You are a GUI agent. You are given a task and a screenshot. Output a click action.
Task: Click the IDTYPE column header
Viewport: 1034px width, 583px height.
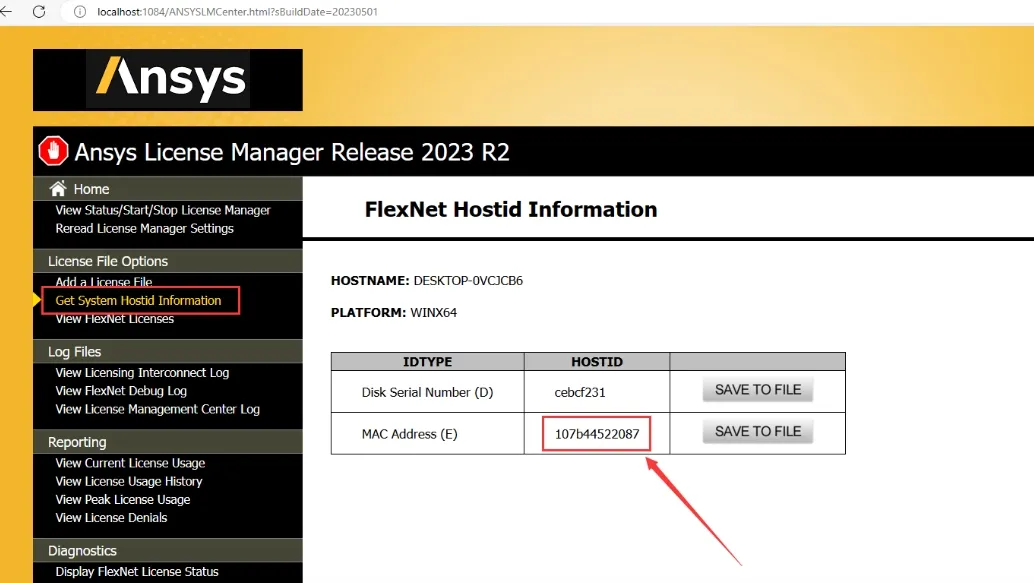(427, 361)
